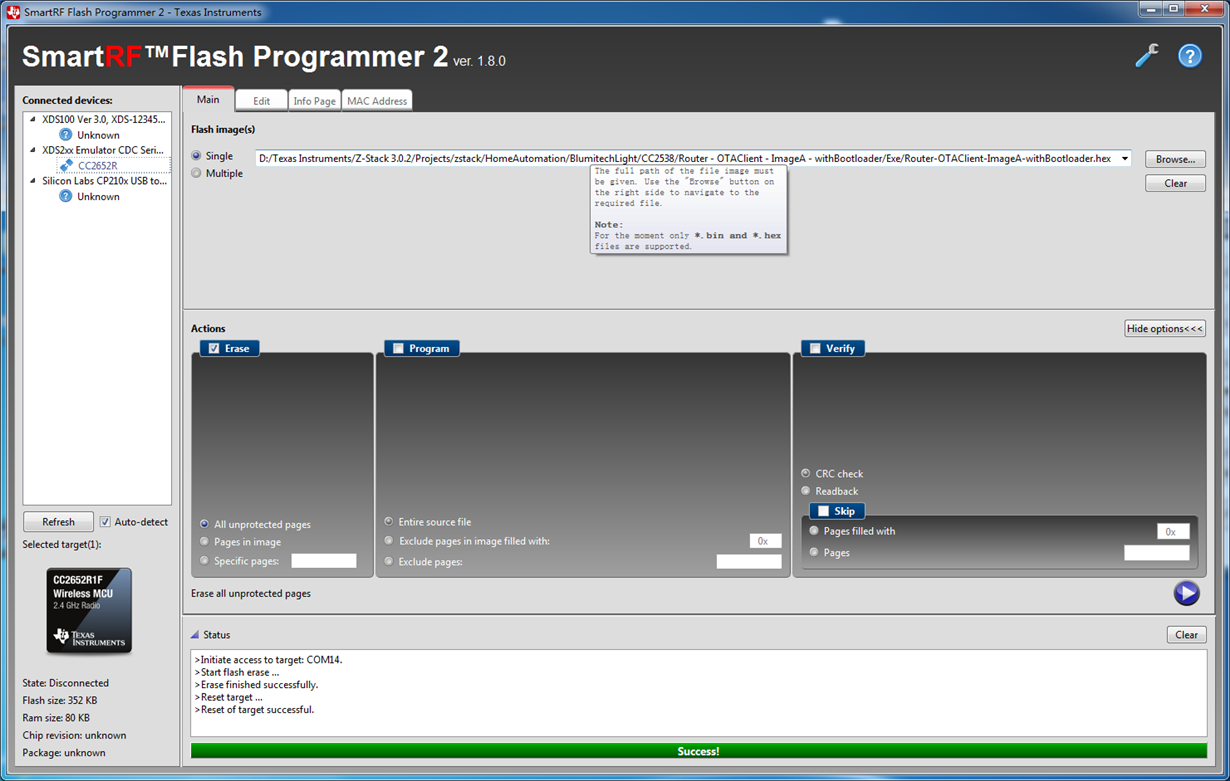Click the Exclude pages input field
This screenshot has width=1230, height=781.
click(x=749, y=562)
